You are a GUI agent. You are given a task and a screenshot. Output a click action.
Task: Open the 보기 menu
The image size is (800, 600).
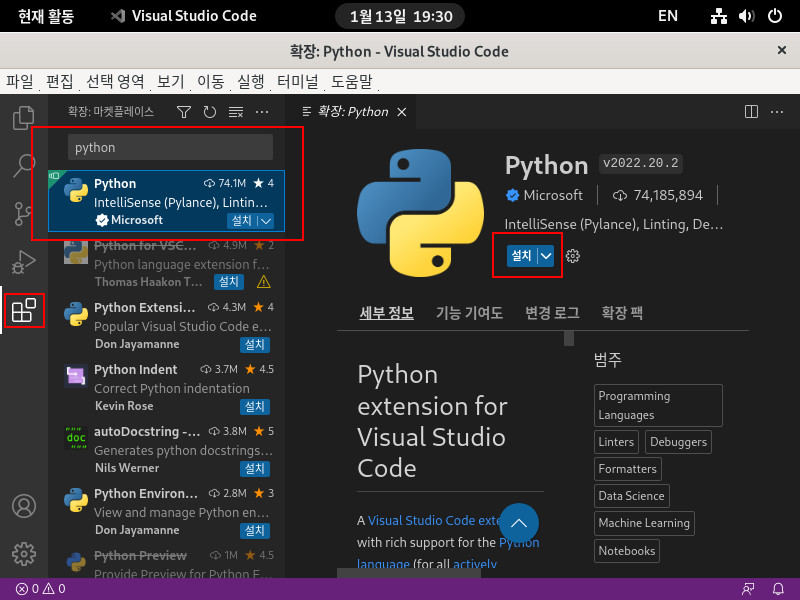point(170,81)
